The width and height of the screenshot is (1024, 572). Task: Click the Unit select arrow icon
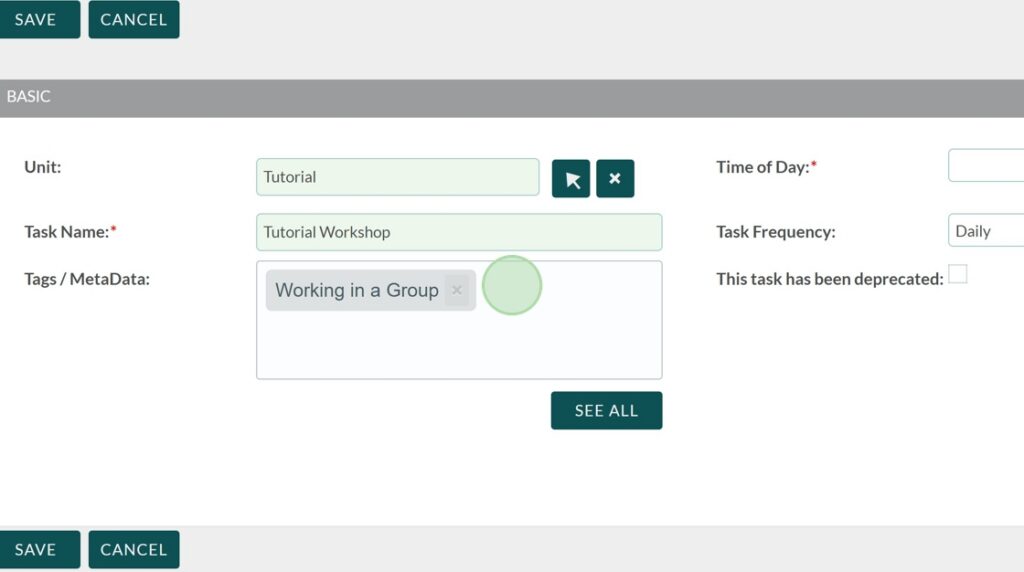tap(571, 179)
